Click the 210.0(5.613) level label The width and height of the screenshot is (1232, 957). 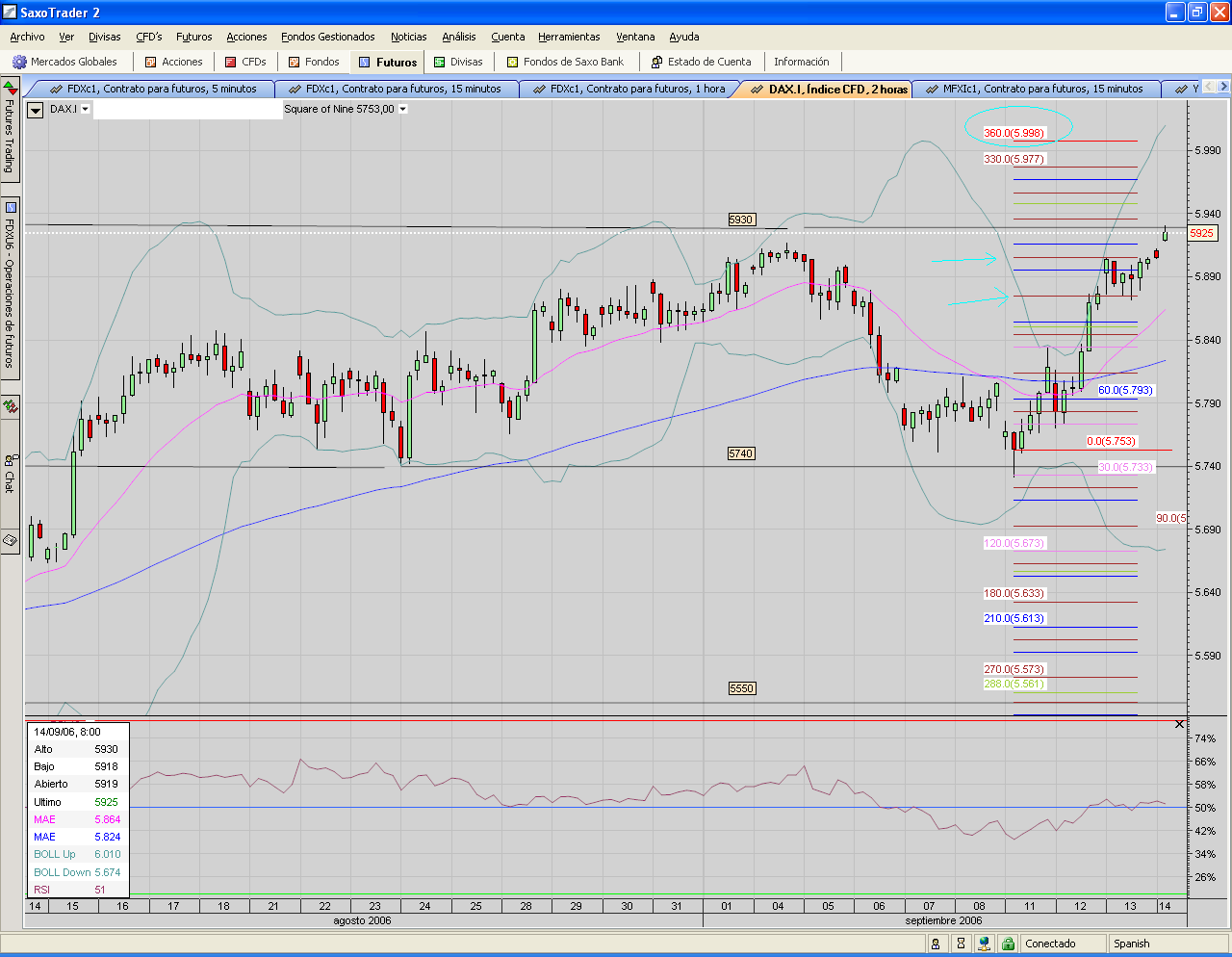coord(1014,618)
